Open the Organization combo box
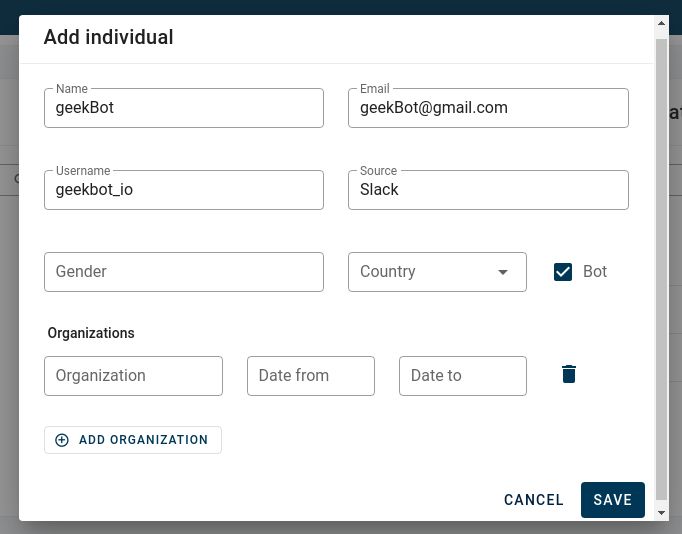 coord(133,376)
